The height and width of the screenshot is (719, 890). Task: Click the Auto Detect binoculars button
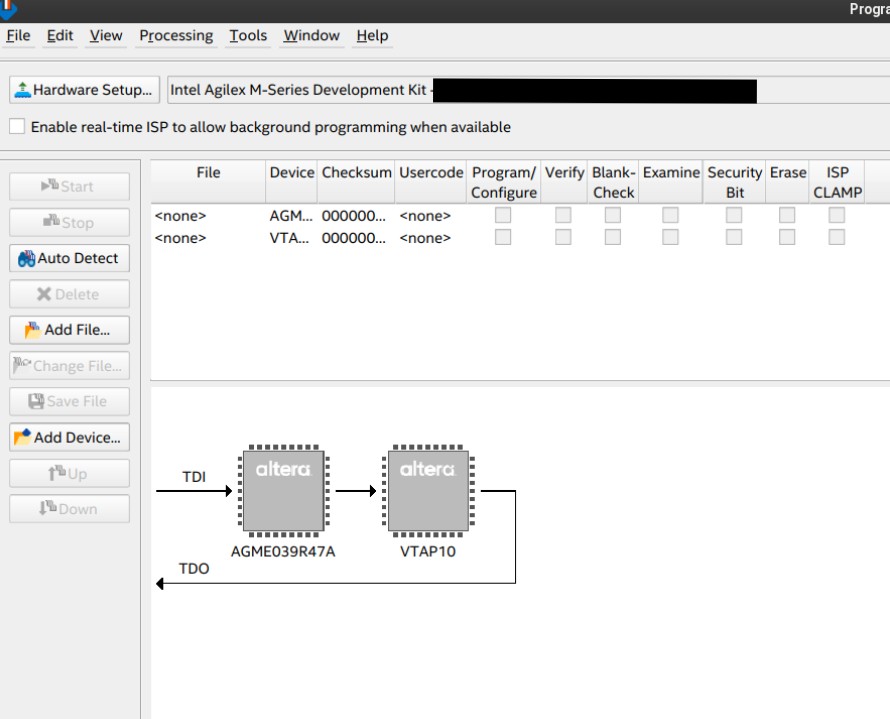[69, 258]
